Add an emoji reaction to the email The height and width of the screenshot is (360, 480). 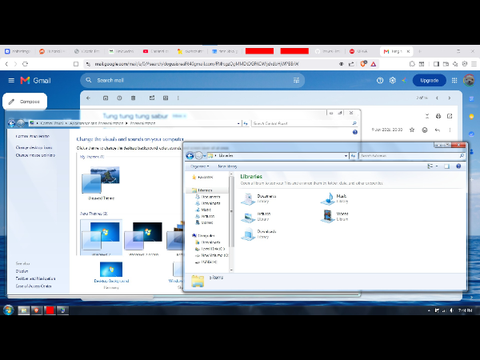[425, 130]
